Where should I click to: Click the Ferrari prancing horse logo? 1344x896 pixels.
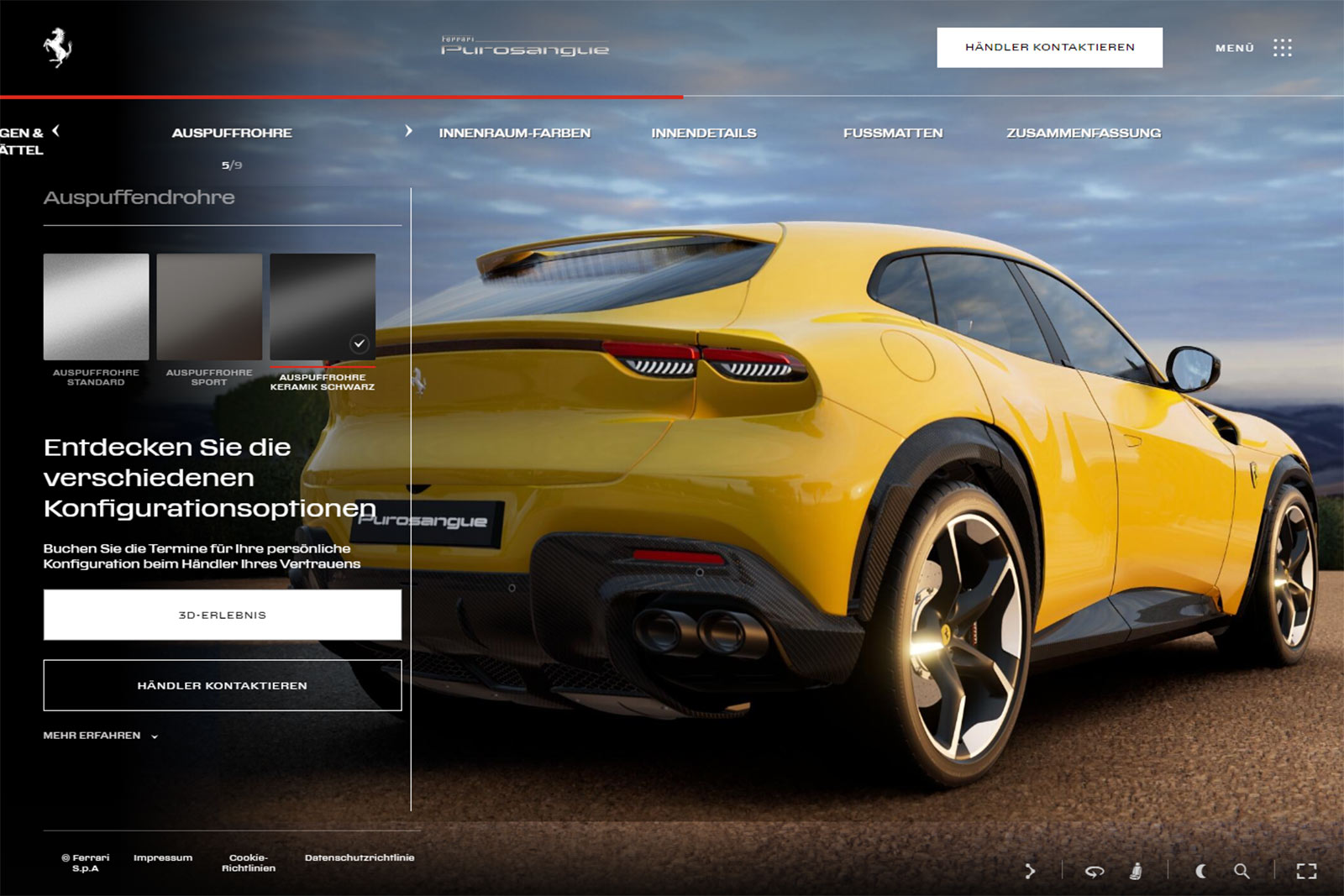tap(57, 47)
